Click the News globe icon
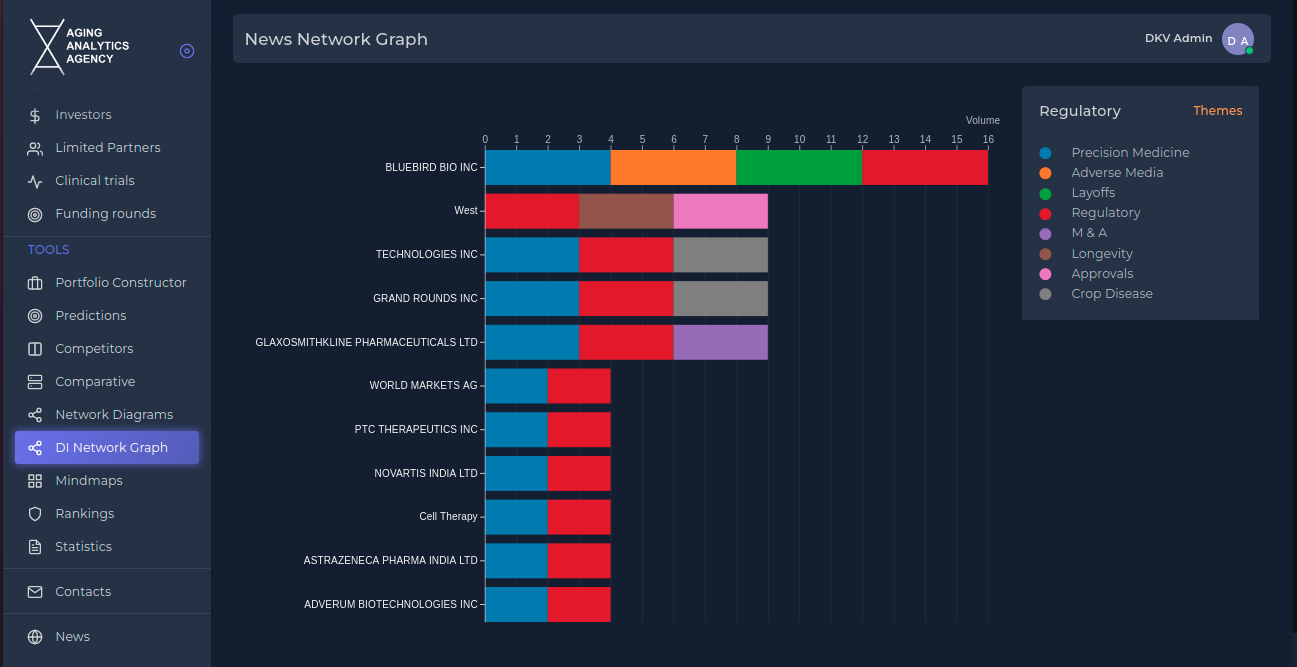1297x667 pixels. 35,637
